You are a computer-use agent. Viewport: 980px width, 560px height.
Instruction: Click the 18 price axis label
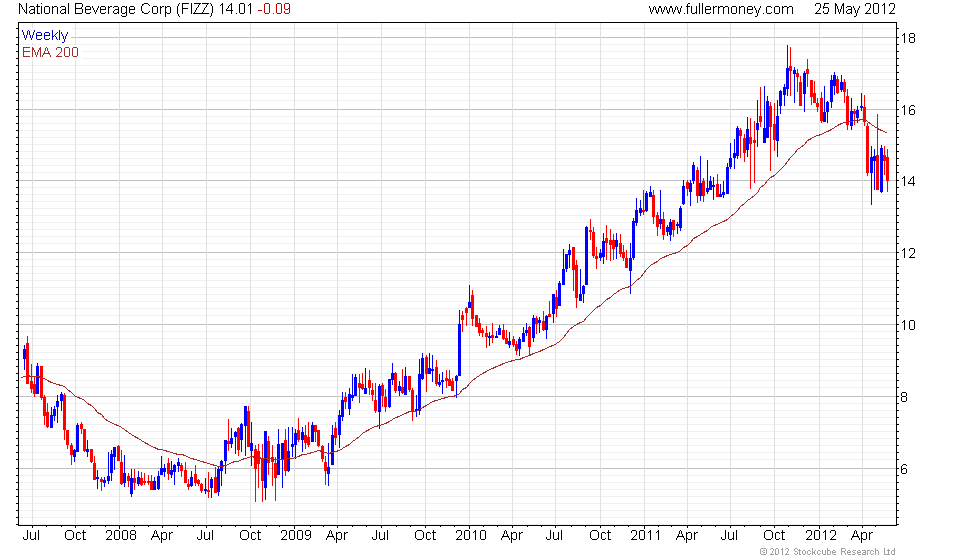pos(911,39)
